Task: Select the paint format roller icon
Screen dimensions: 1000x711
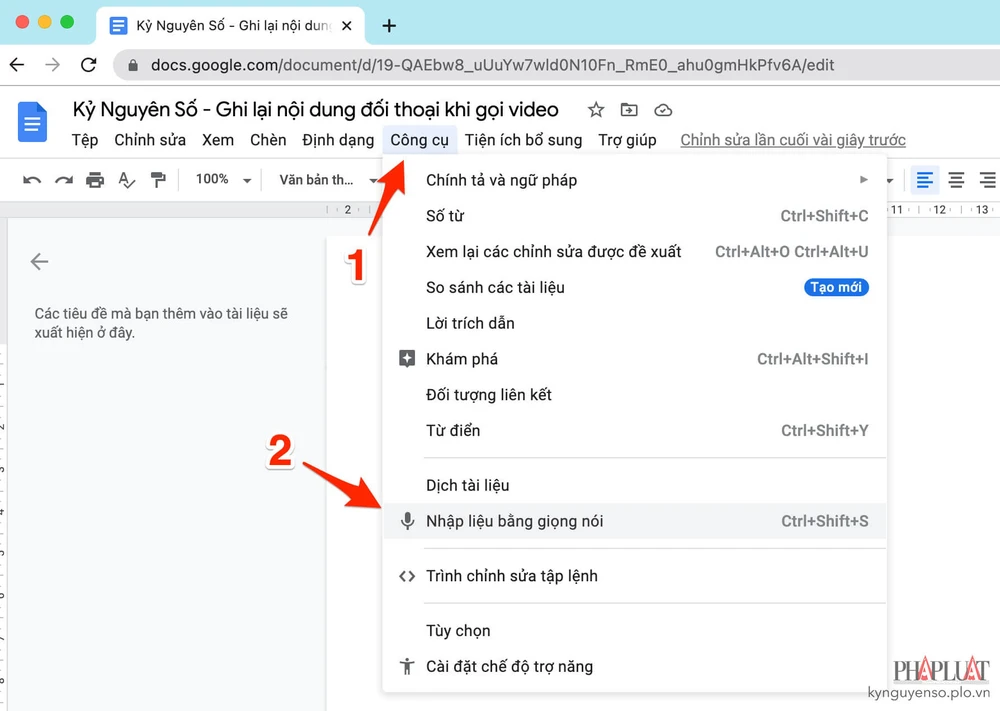Action: (x=157, y=180)
